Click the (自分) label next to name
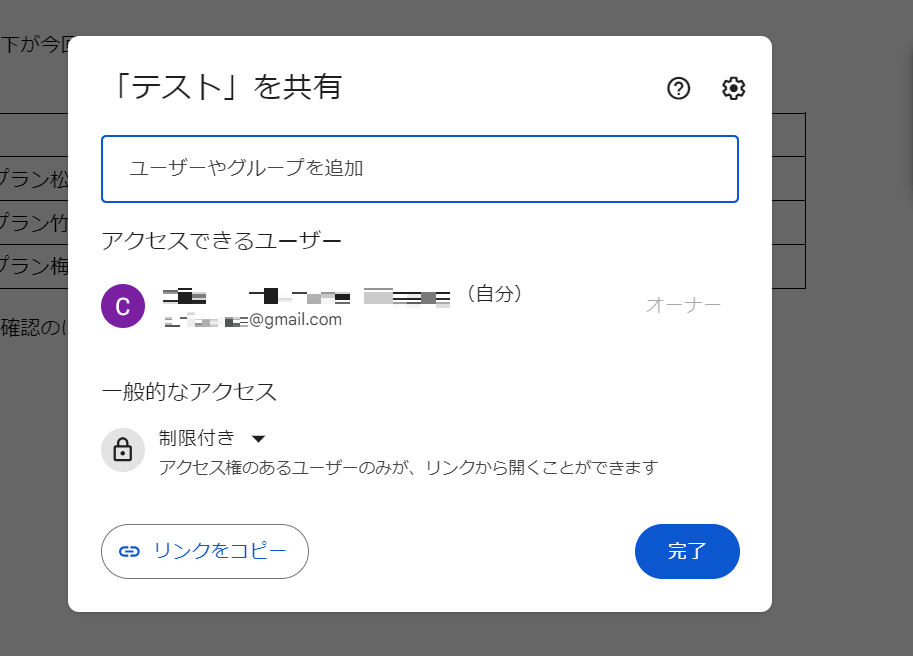This screenshot has height=656, width=913. point(494,294)
